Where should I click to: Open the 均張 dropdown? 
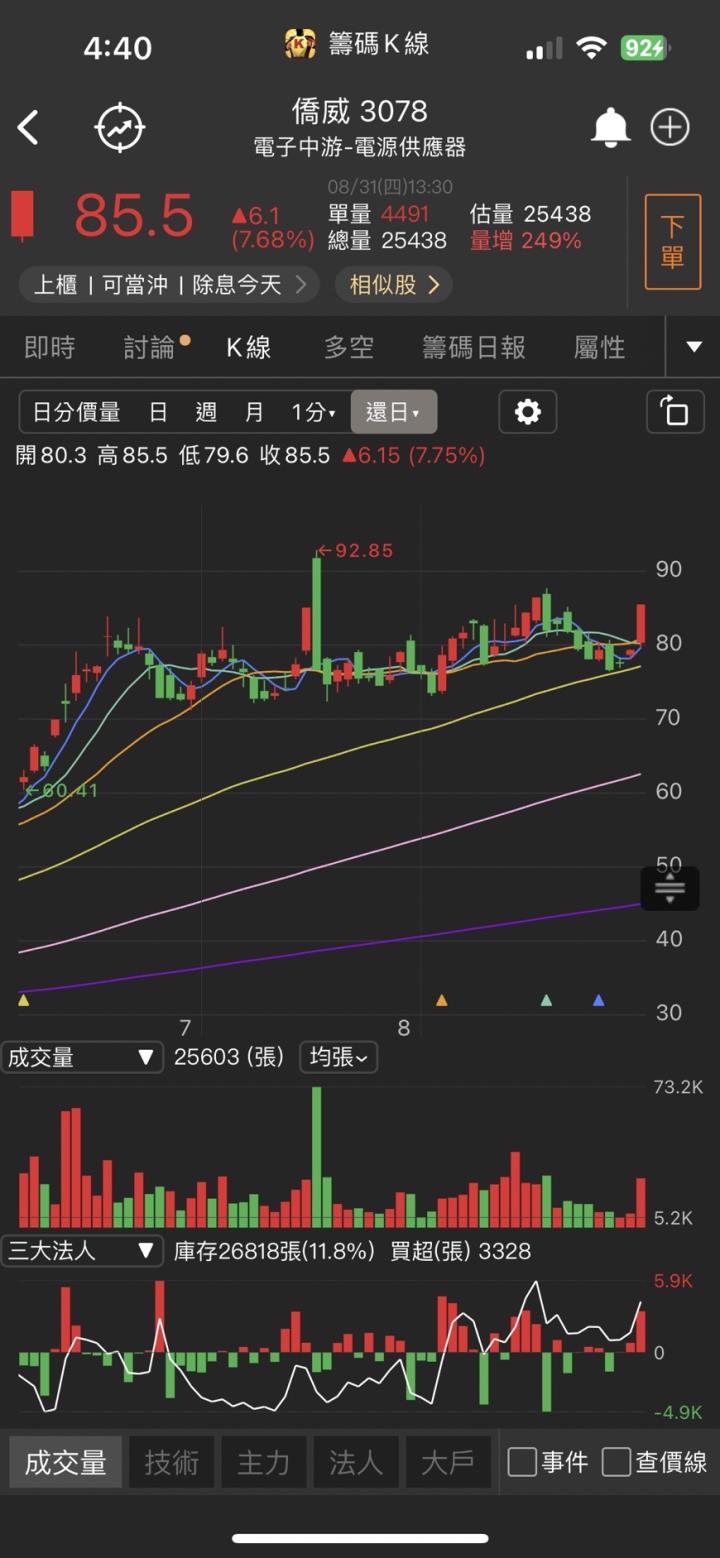point(338,1057)
